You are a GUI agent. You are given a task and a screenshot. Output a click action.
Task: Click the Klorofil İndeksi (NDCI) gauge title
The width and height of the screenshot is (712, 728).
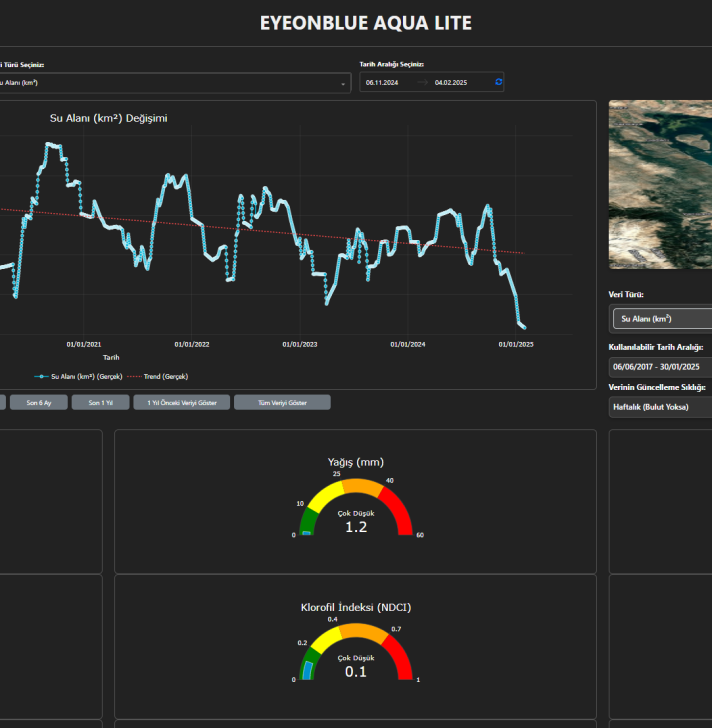[x=356, y=607]
